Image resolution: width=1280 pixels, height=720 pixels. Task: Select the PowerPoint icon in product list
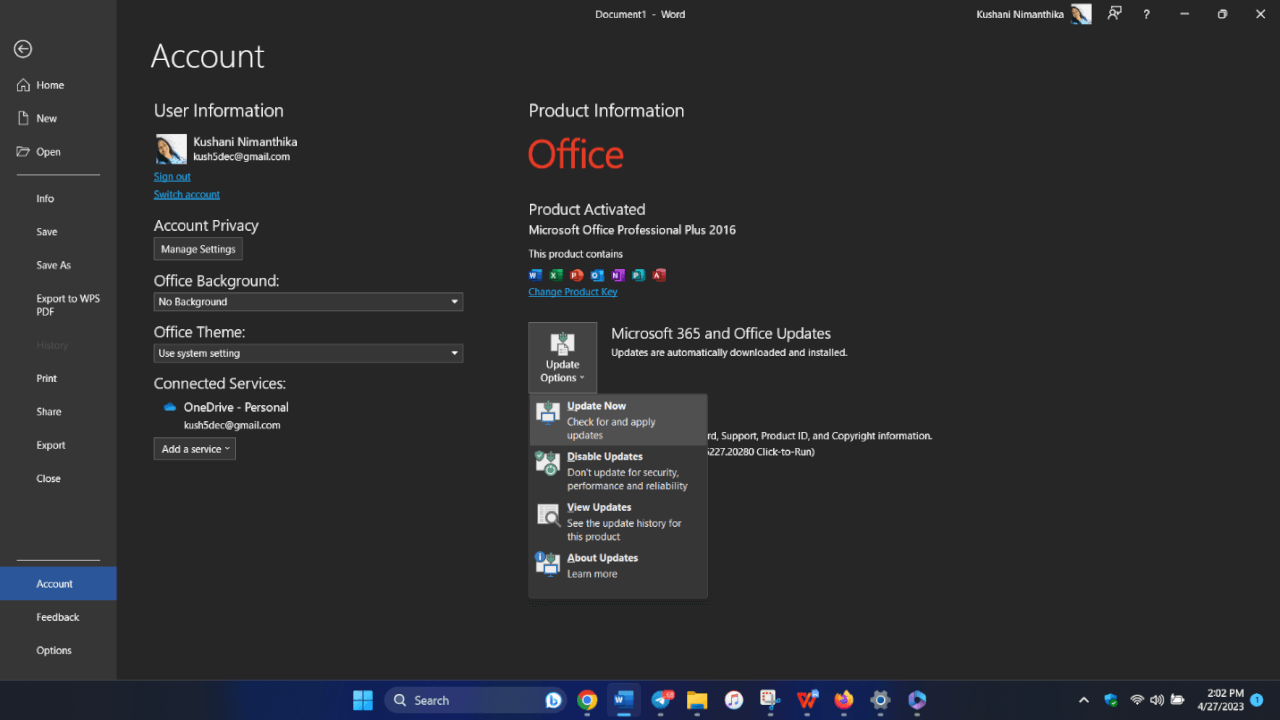point(577,274)
